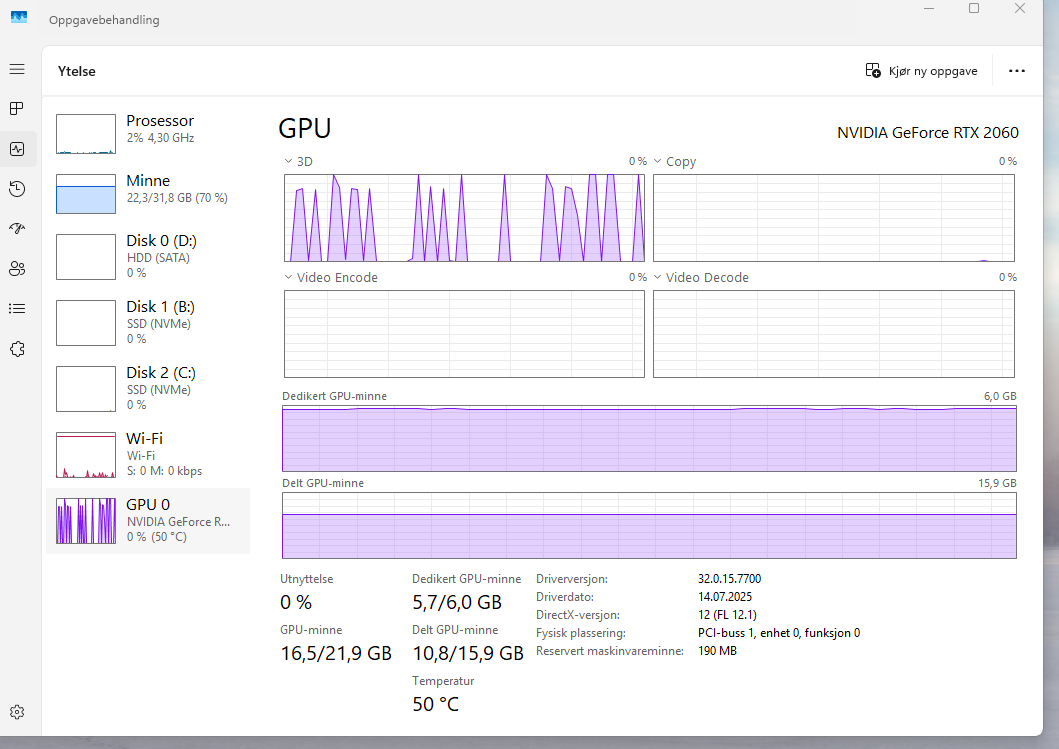The width and height of the screenshot is (1059, 749).
Task: Select Disk 2 (C:) thumbnail graph
Action: (x=86, y=389)
